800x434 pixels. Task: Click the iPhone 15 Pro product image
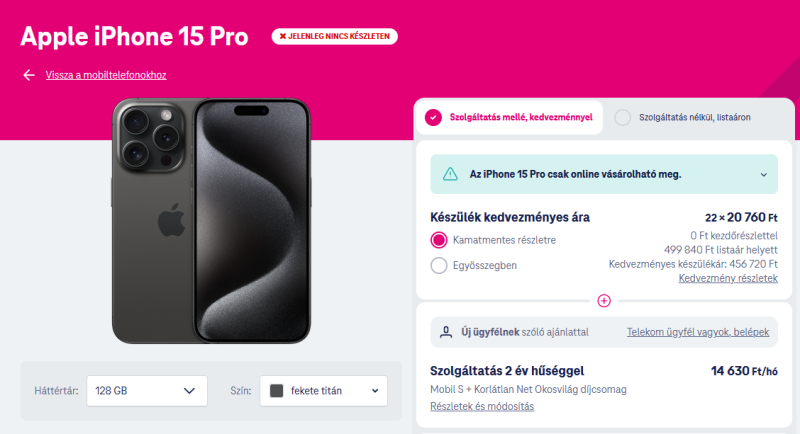(211, 221)
